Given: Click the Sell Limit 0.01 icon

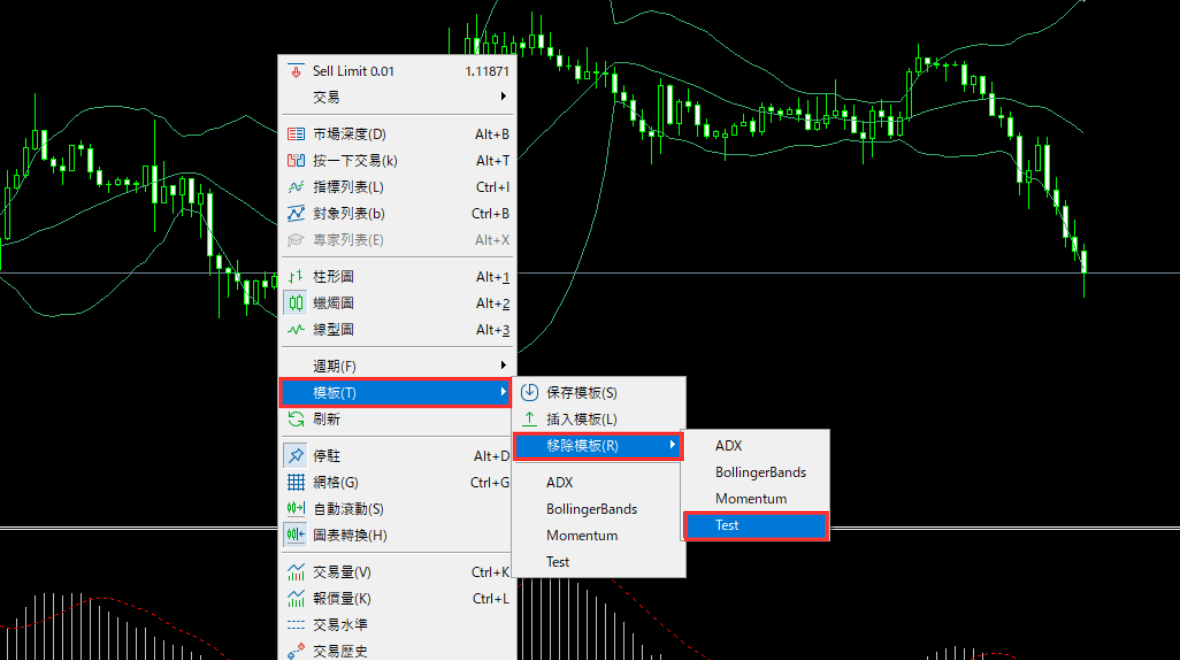Looking at the screenshot, I should (295, 71).
